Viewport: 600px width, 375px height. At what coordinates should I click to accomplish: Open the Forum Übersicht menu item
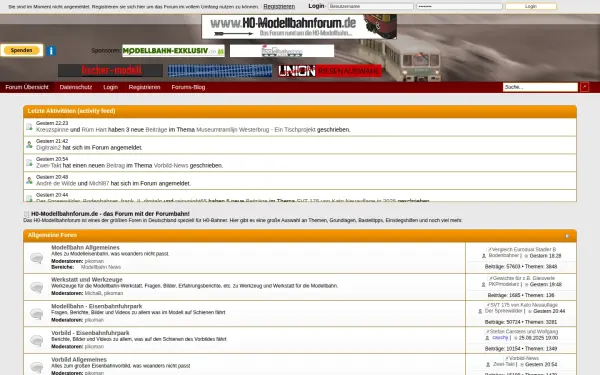(x=27, y=87)
